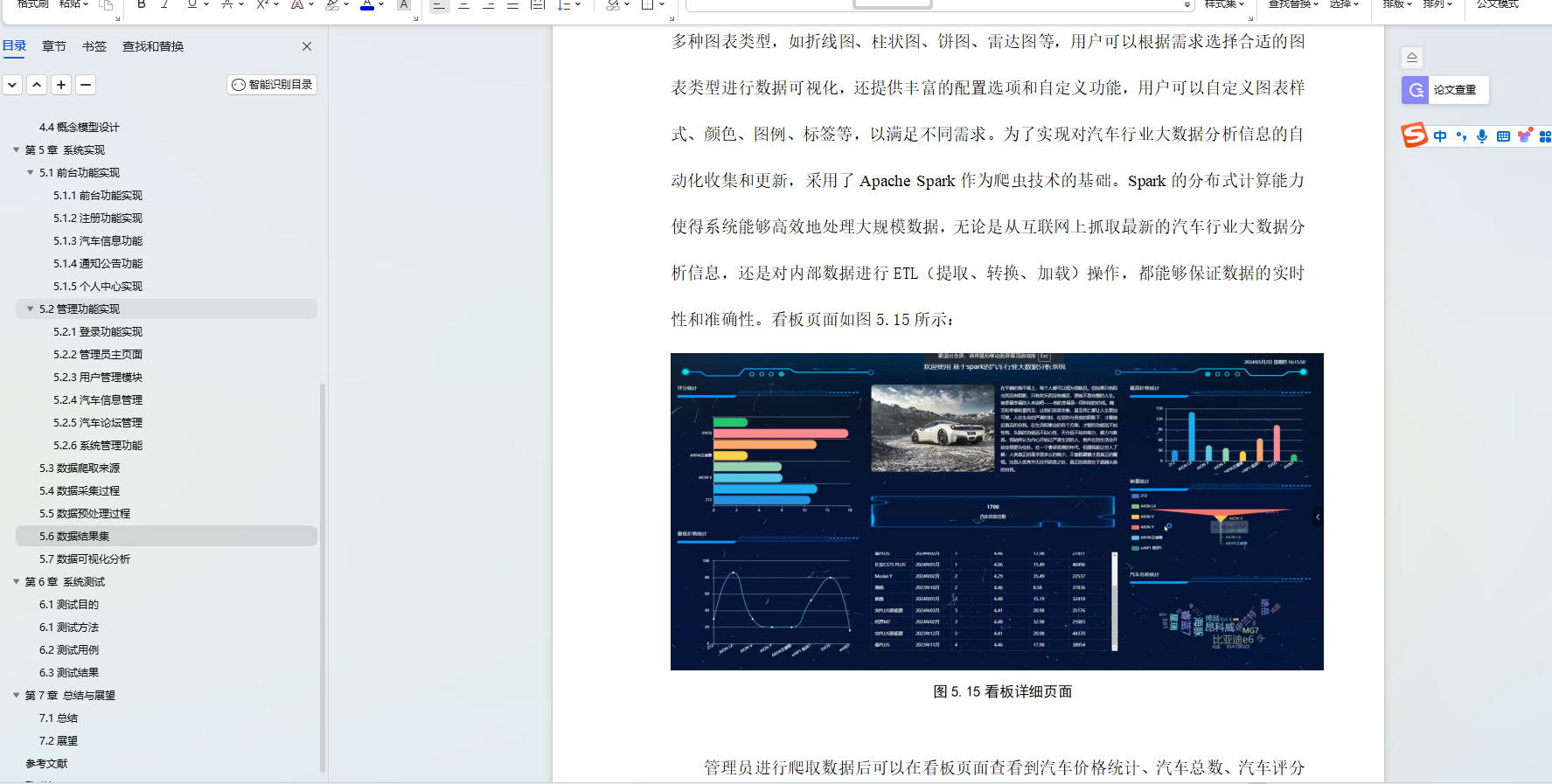Collapse the 第7章 总结与展望 node
Screen dimensions: 1552x784
pyautogui.click(x=16, y=696)
